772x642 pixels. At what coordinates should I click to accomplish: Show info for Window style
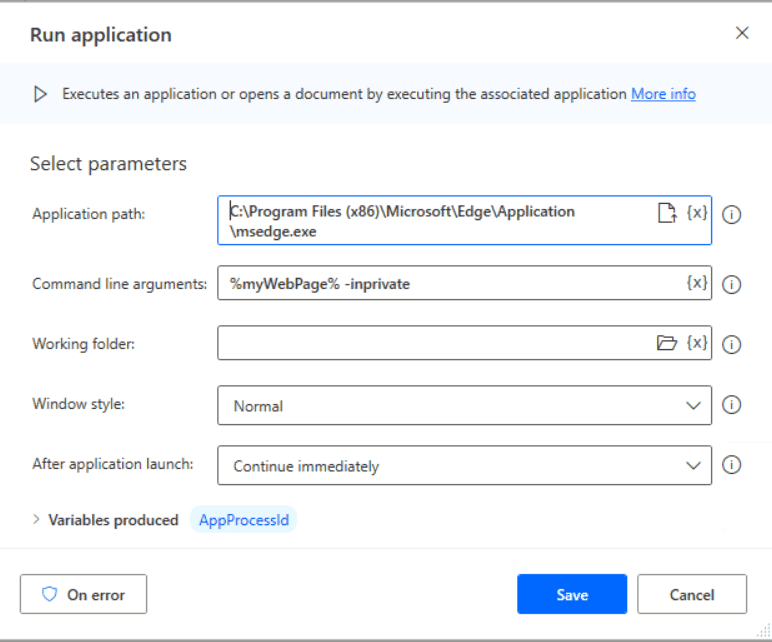[x=731, y=405]
